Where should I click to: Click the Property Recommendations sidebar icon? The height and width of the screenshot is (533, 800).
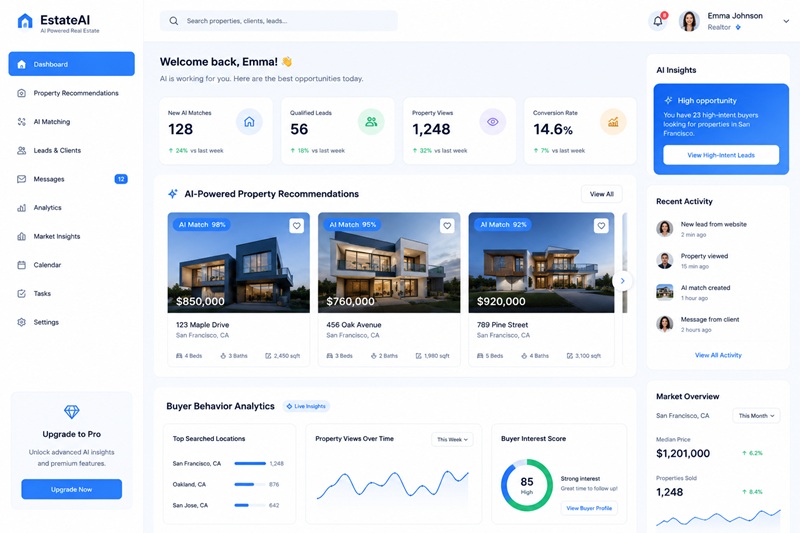[x=21, y=93]
